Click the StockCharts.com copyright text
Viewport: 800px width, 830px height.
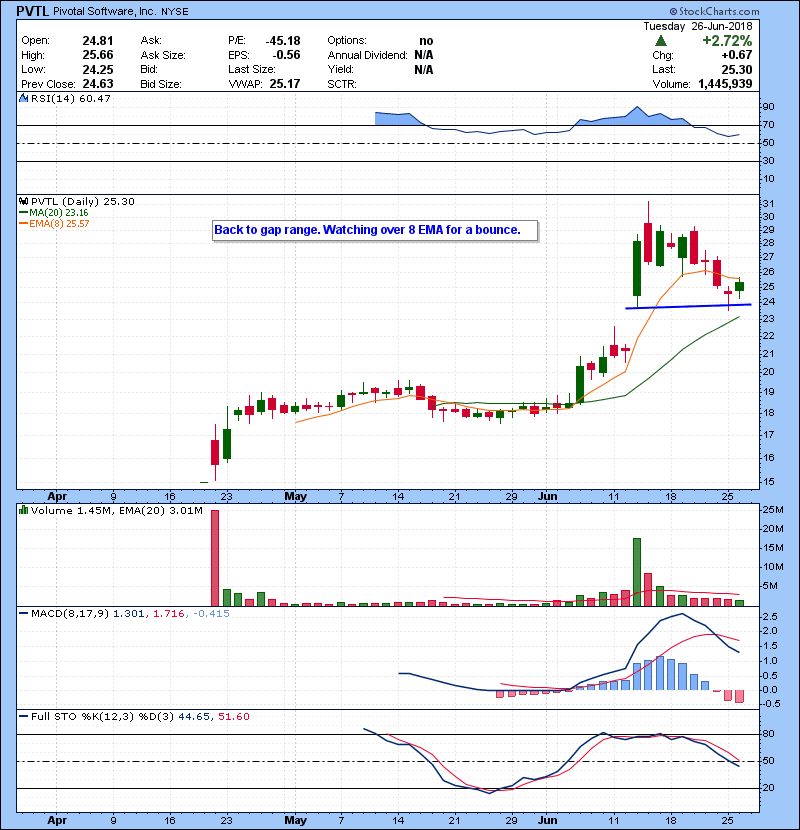tap(714, 11)
